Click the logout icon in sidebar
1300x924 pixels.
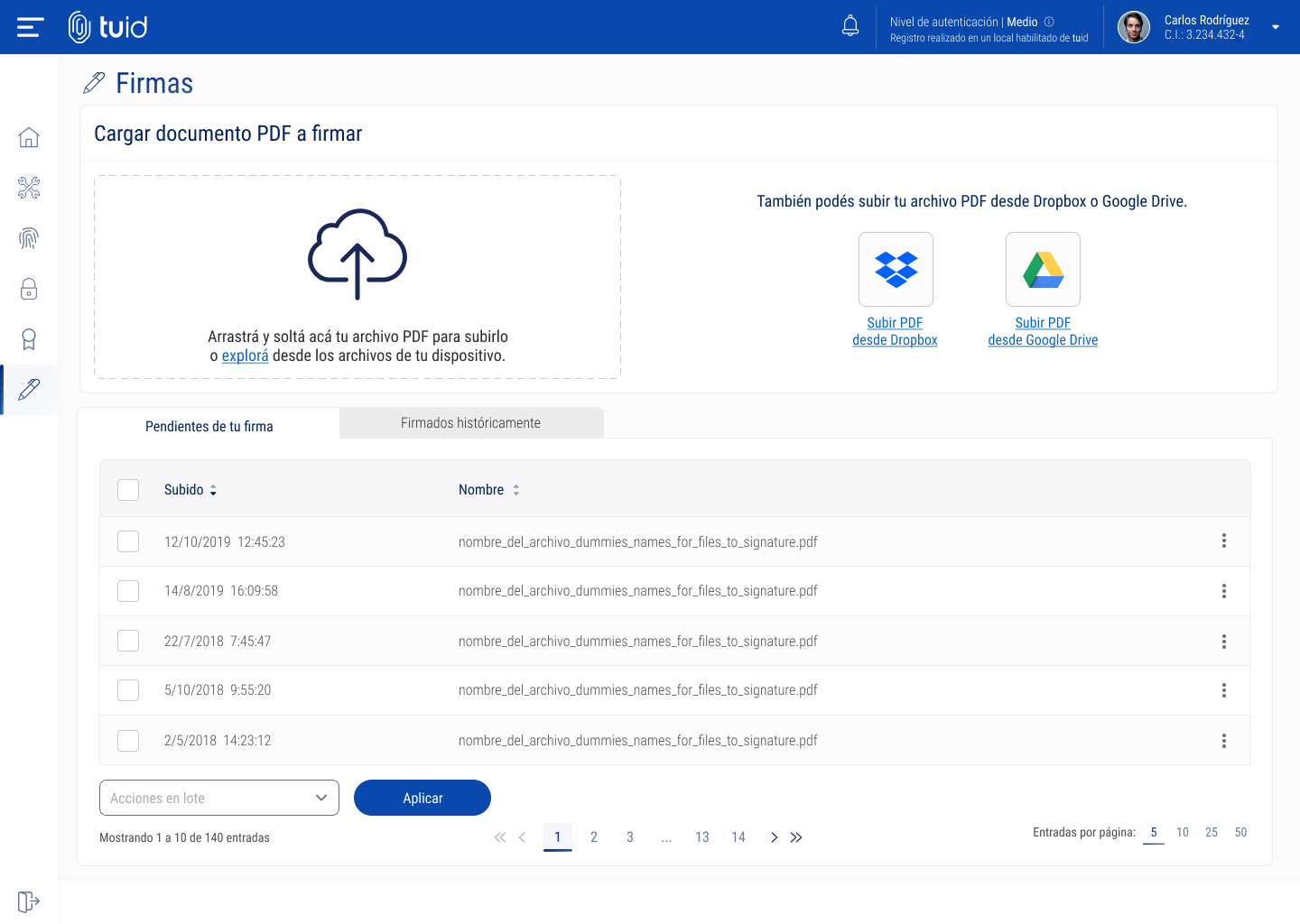coord(29,901)
